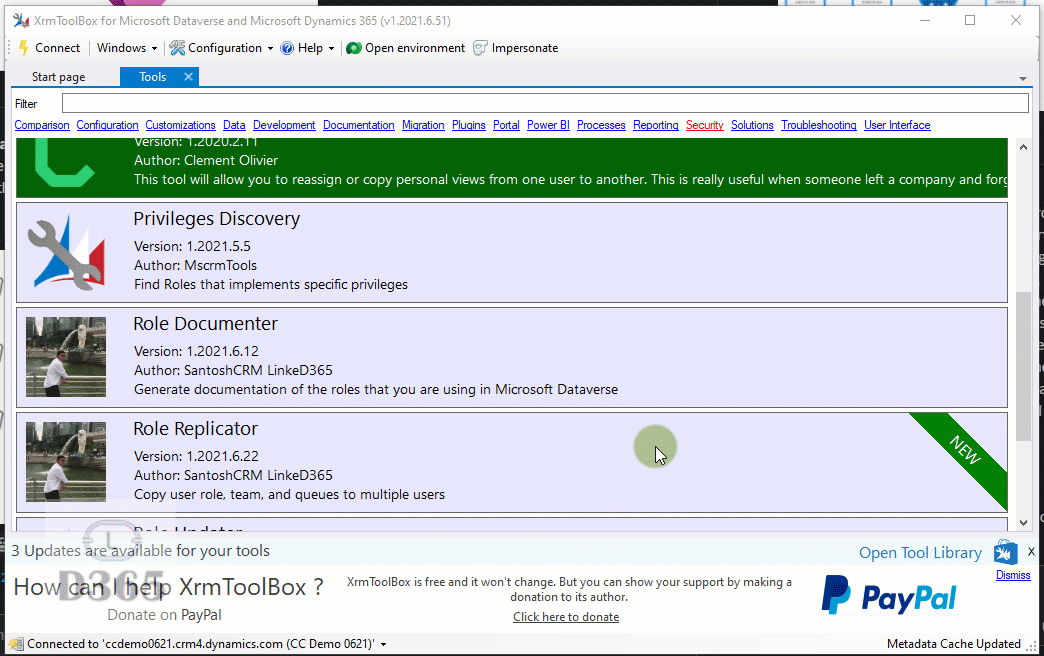
Task: Click the Configuration tools icon
Action: point(177,48)
